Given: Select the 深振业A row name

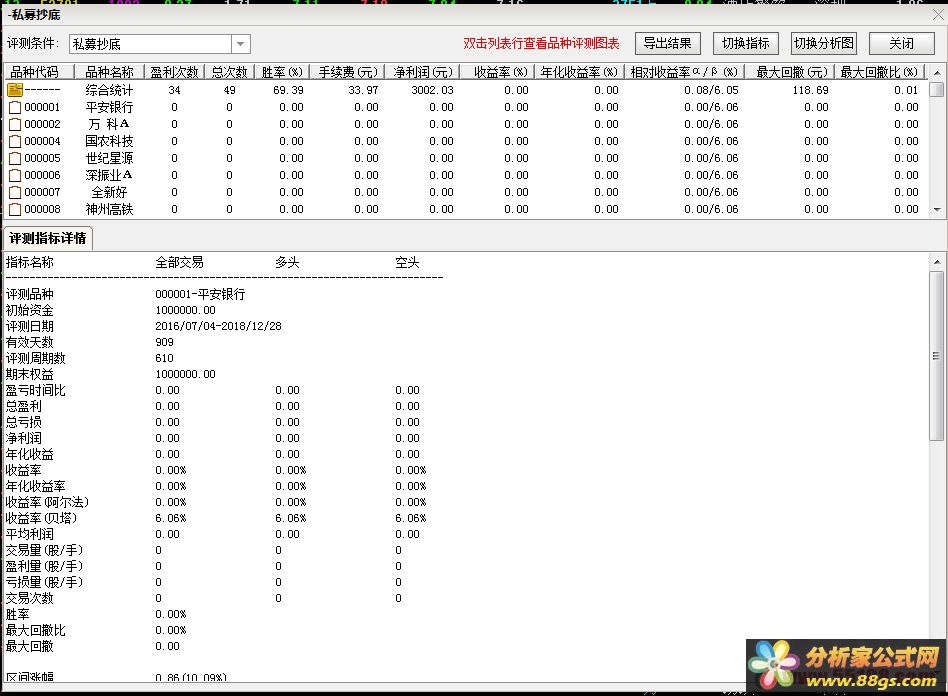Looking at the screenshot, I should (109, 175).
